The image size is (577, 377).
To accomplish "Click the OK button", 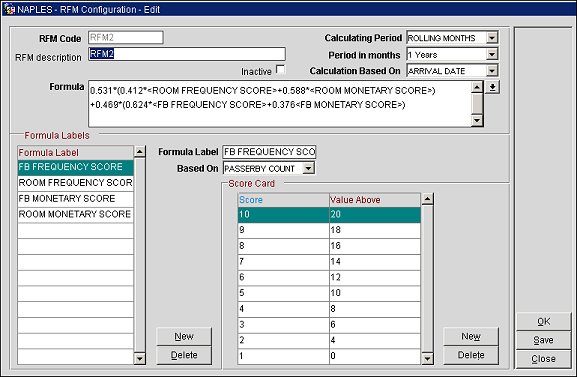I will pyautogui.click(x=544, y=322).
